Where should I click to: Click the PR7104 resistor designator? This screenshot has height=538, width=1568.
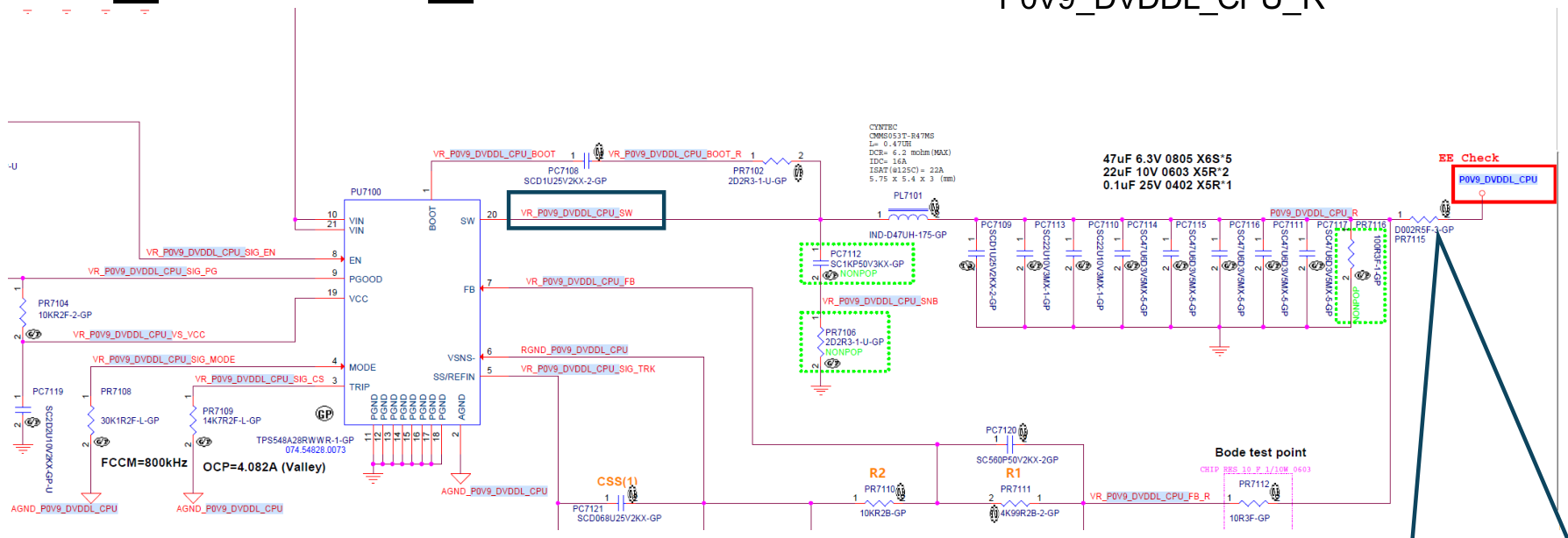click(x=53, y=304)
